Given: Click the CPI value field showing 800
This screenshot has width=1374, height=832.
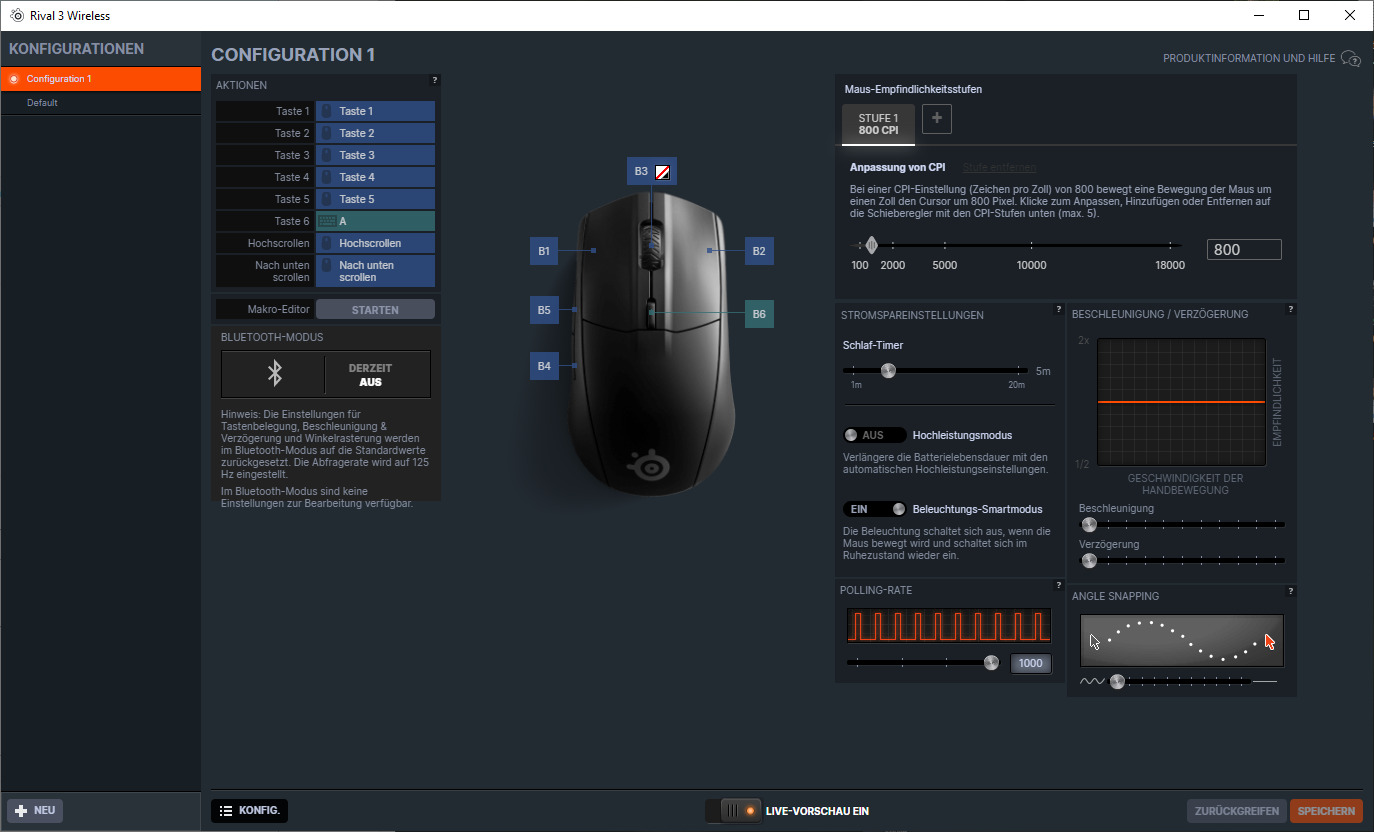Looking at the screenshot, I should point(1244,250).
